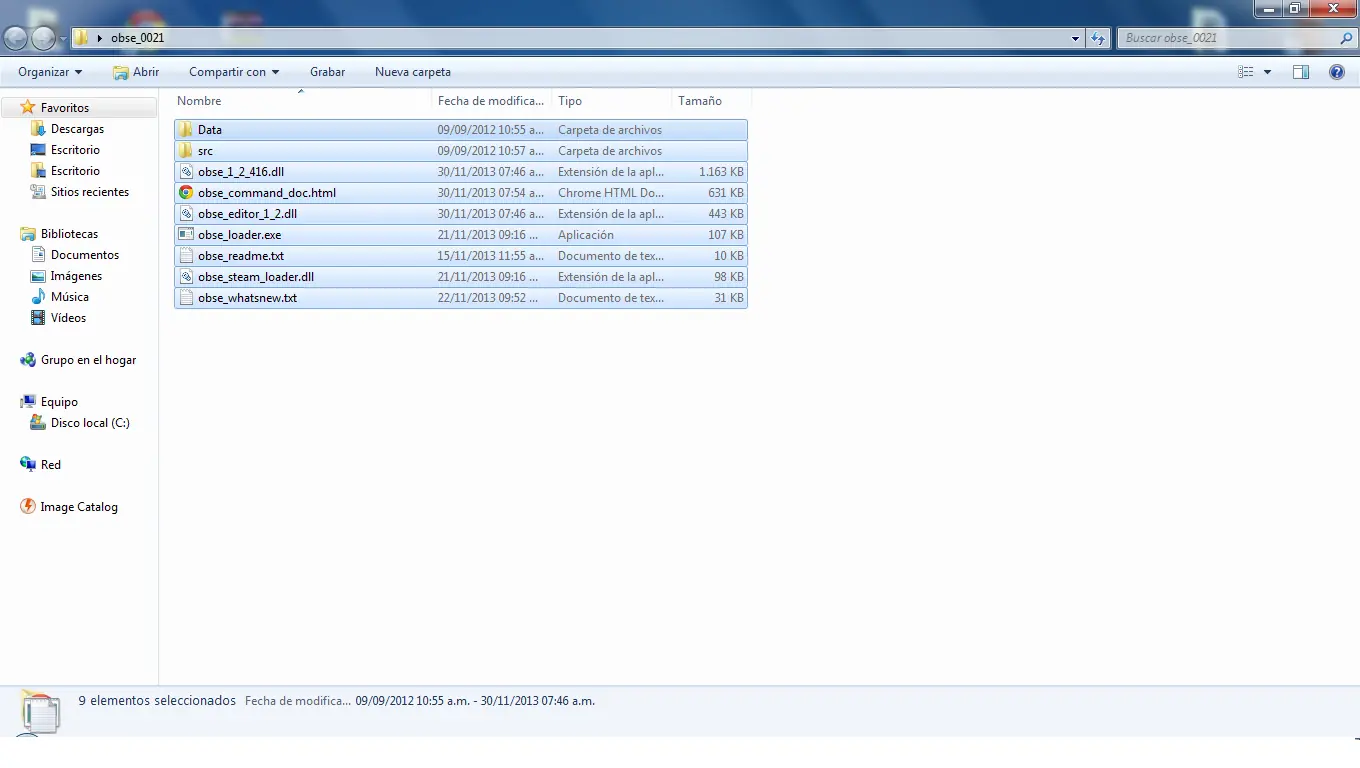This screenshot has width=1360, height=768.
Task: Click the Back navigation arrow
Action: click(x=16, y=38)
